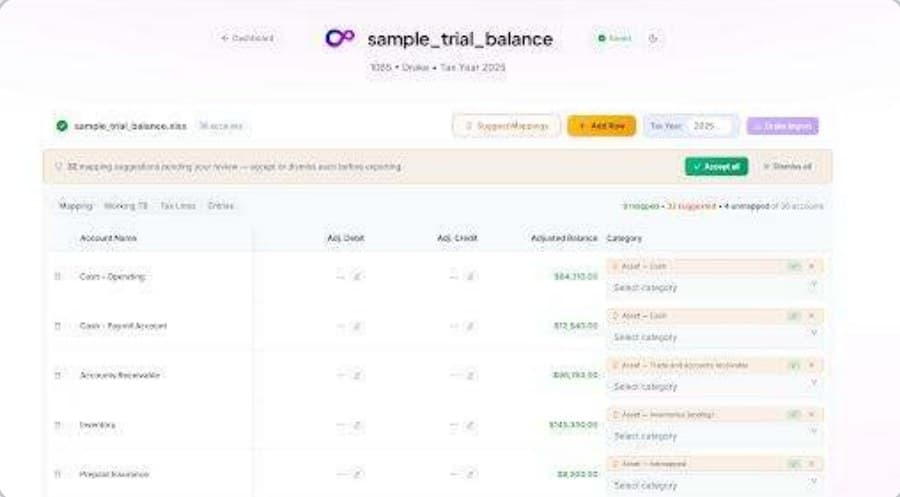Click the purple infinity logo icon

(340, 38)
